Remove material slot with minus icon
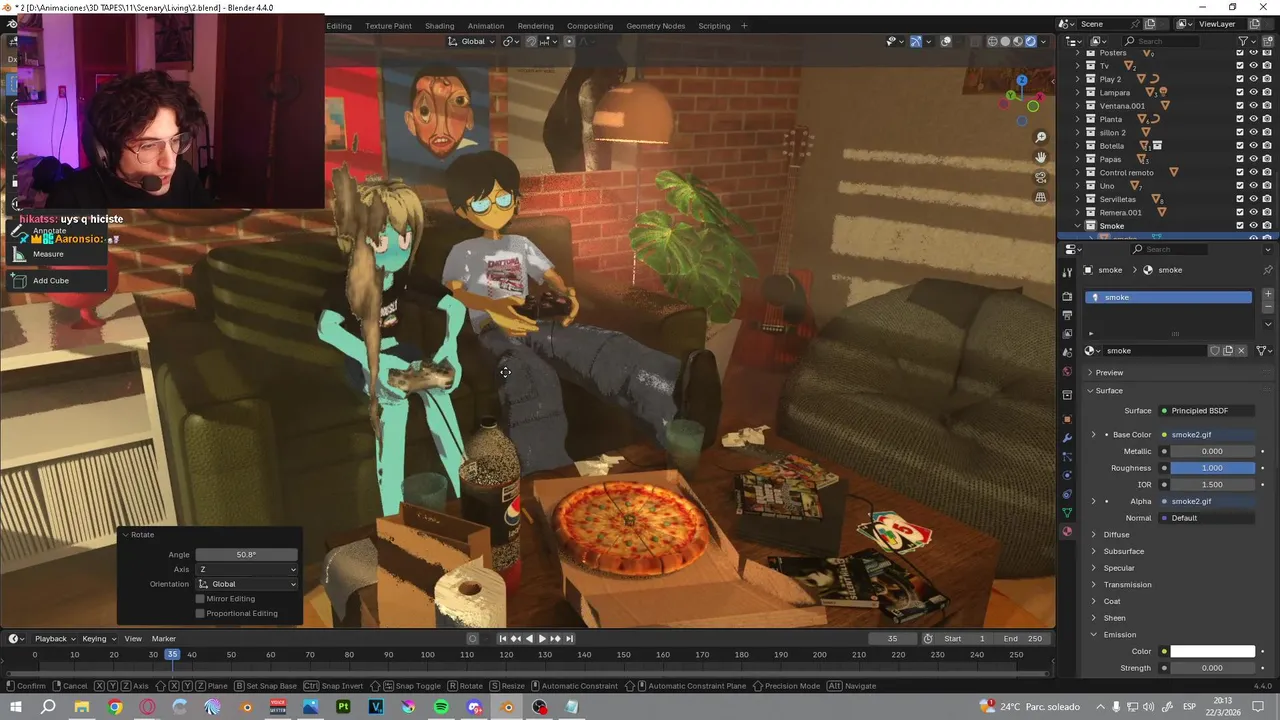Image resolution: width=1280 pixels, height=720 pixels. [1268, 307]
